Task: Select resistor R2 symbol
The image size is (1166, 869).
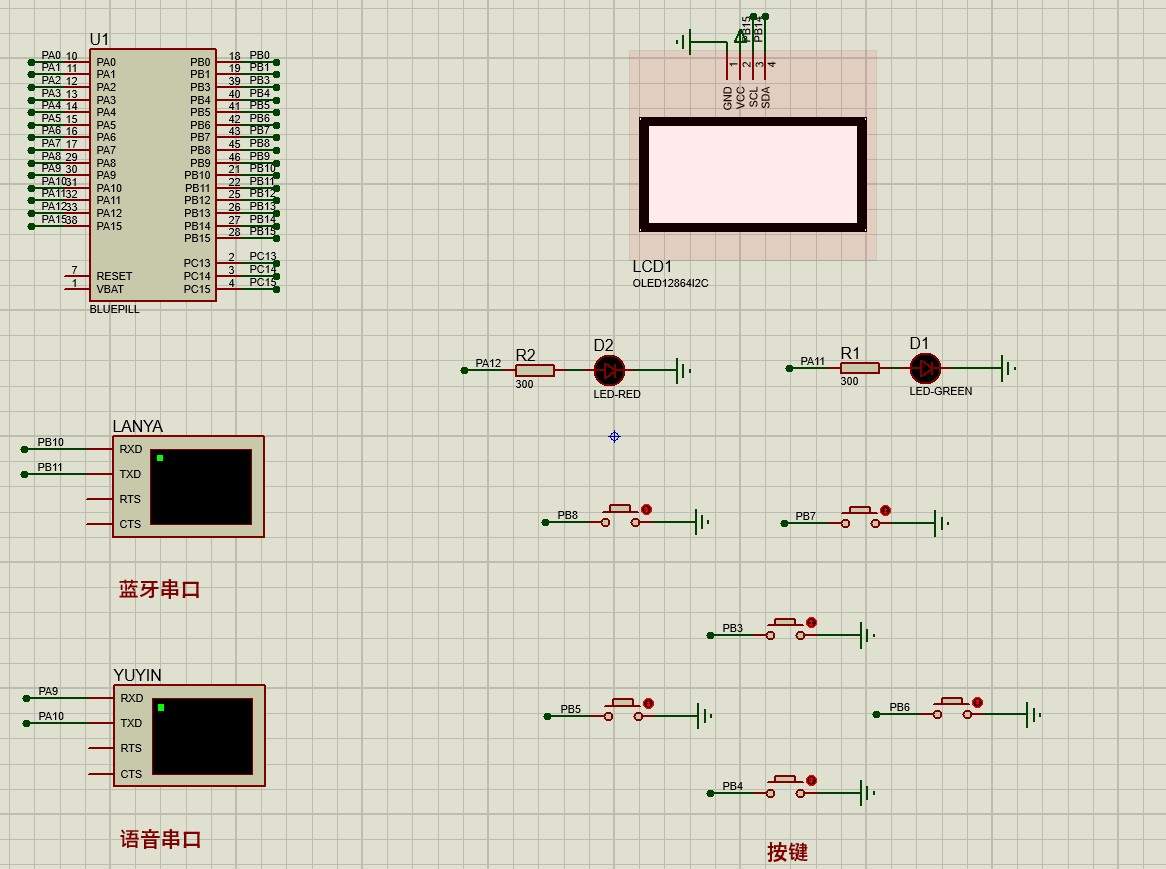Action: 535,370
